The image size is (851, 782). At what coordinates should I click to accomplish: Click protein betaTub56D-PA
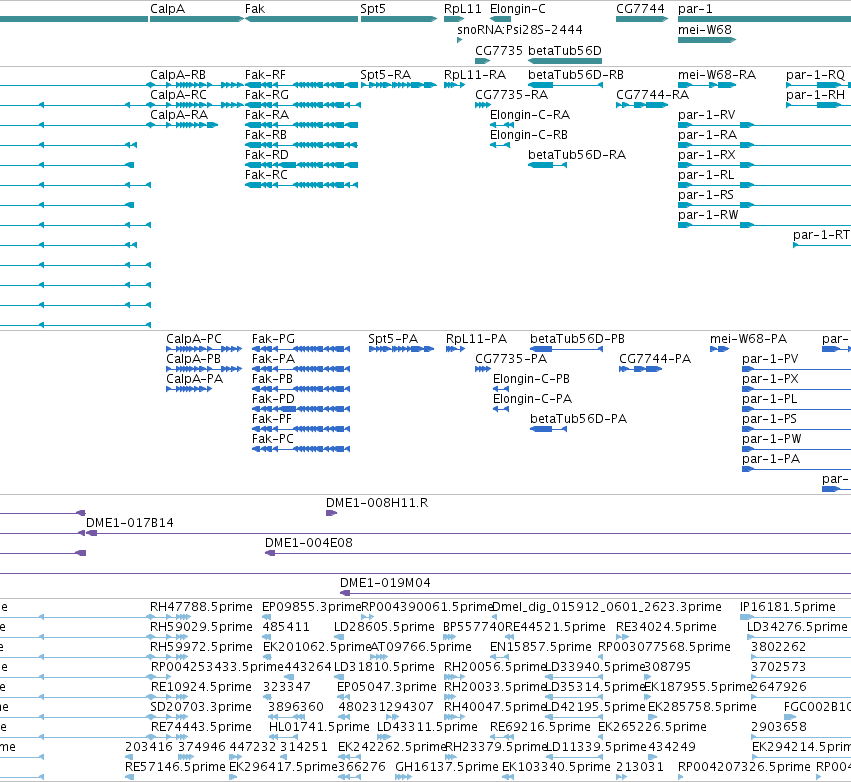(x=549, y=429)
